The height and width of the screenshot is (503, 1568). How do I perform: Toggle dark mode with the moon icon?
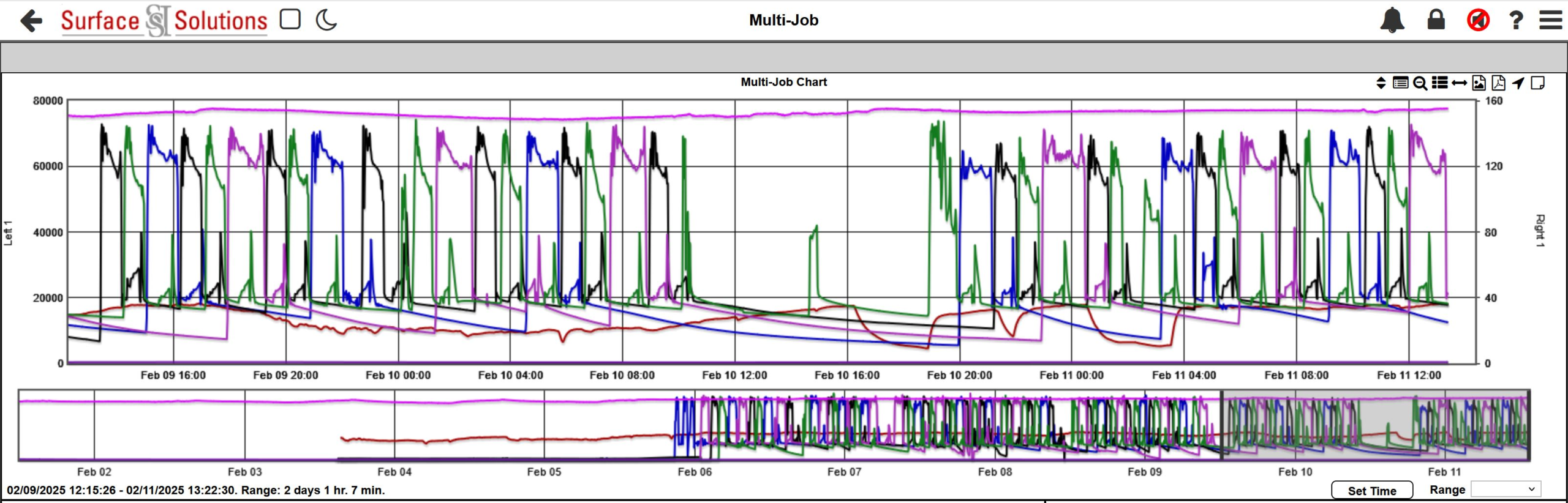tap(326, 20)
